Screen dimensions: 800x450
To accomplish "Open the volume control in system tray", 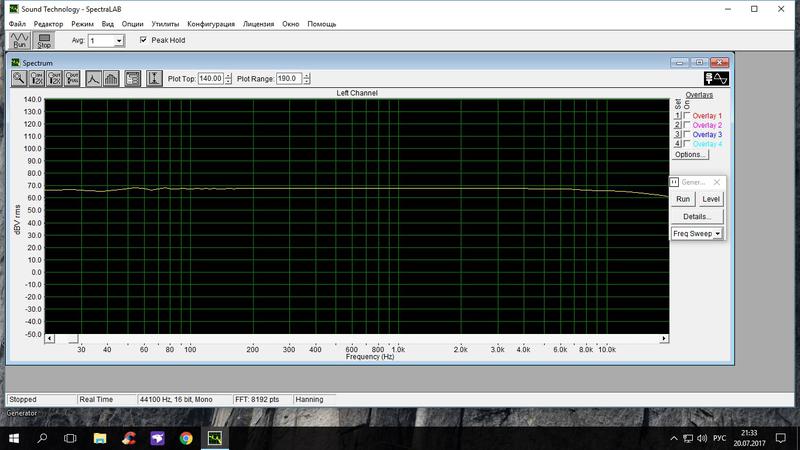I will point(702,438).
